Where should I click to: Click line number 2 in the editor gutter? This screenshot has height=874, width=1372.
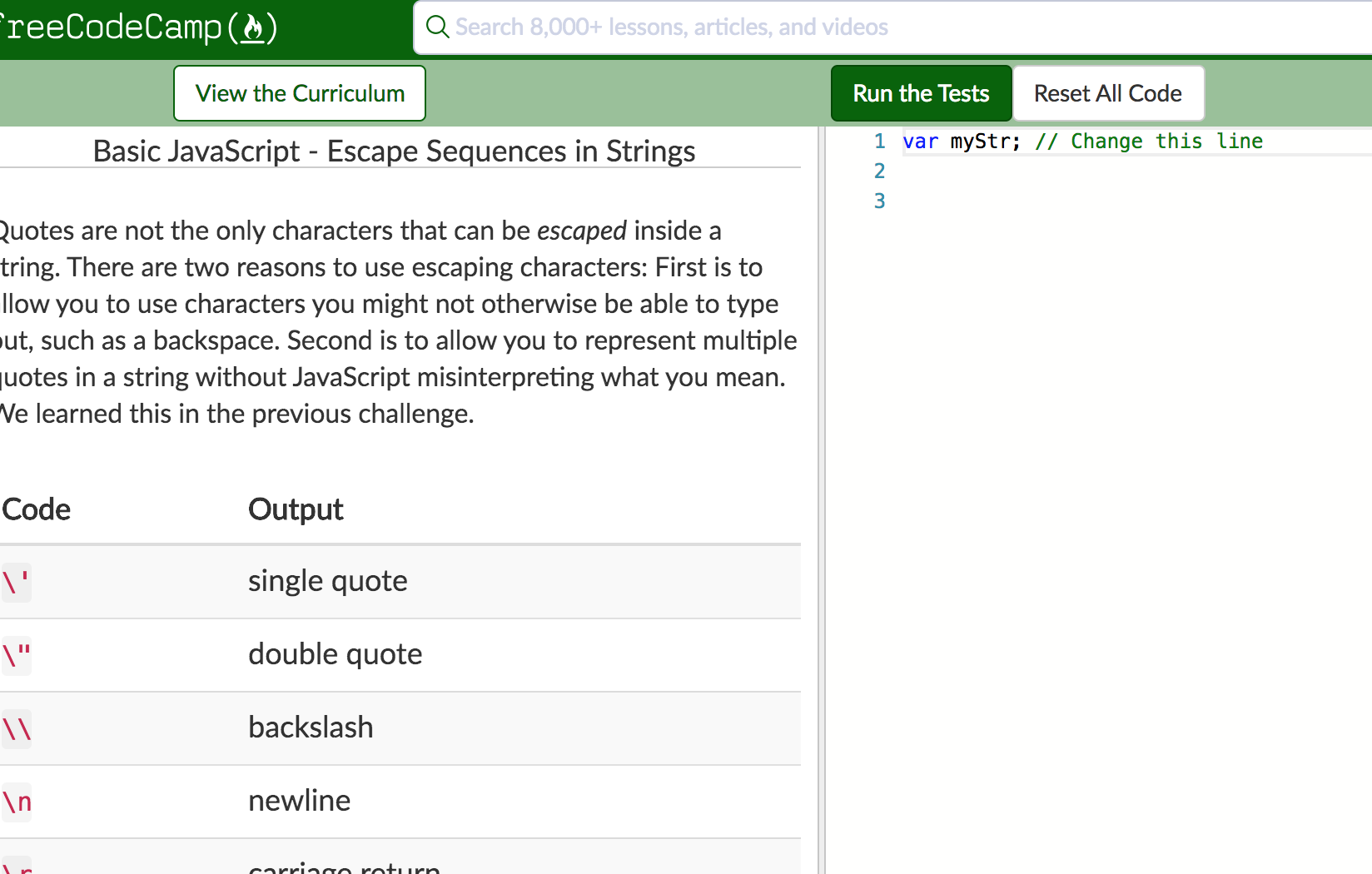tap(879, 171)
